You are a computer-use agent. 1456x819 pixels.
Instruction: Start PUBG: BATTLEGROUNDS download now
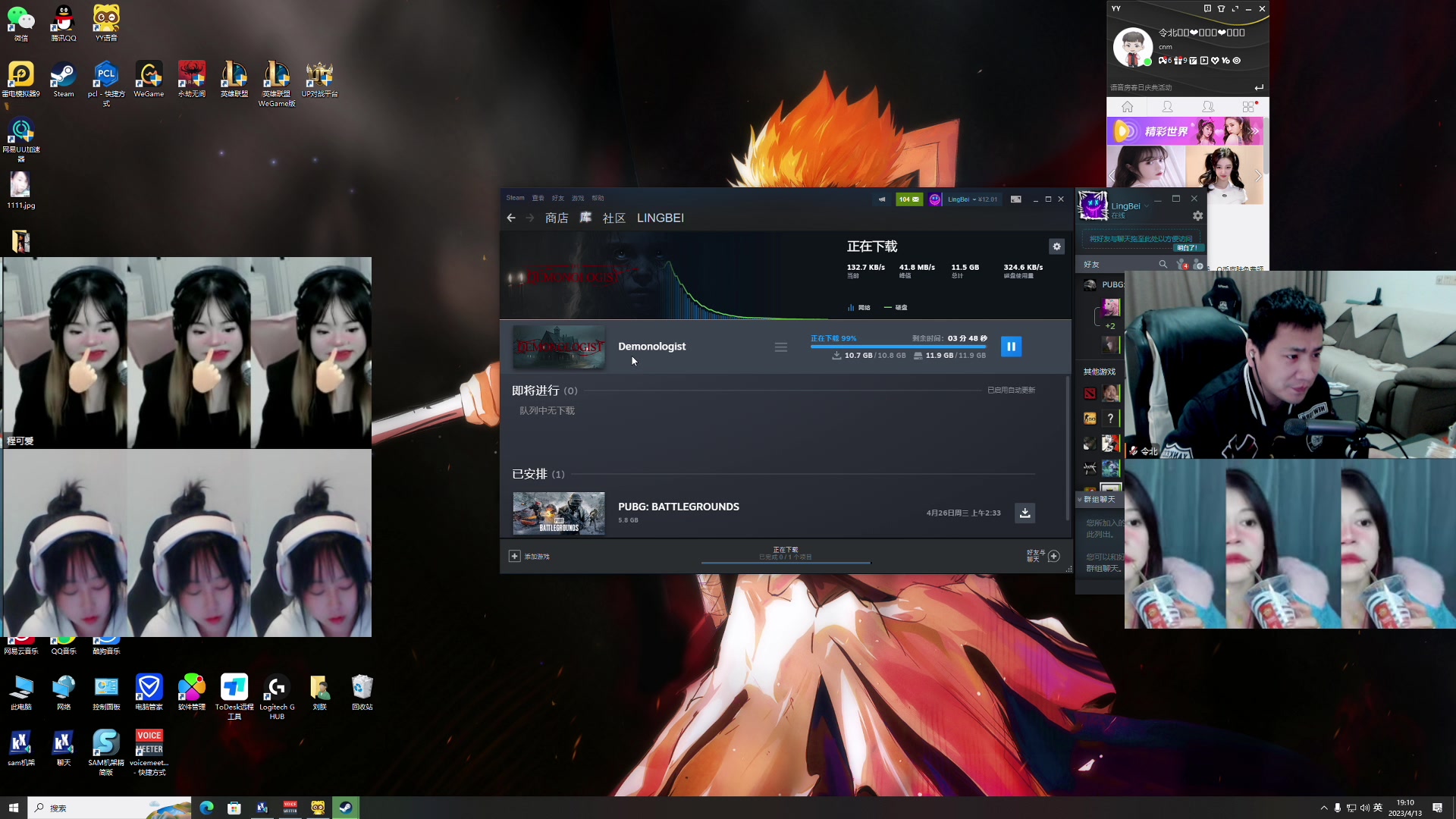[1025, 513]
